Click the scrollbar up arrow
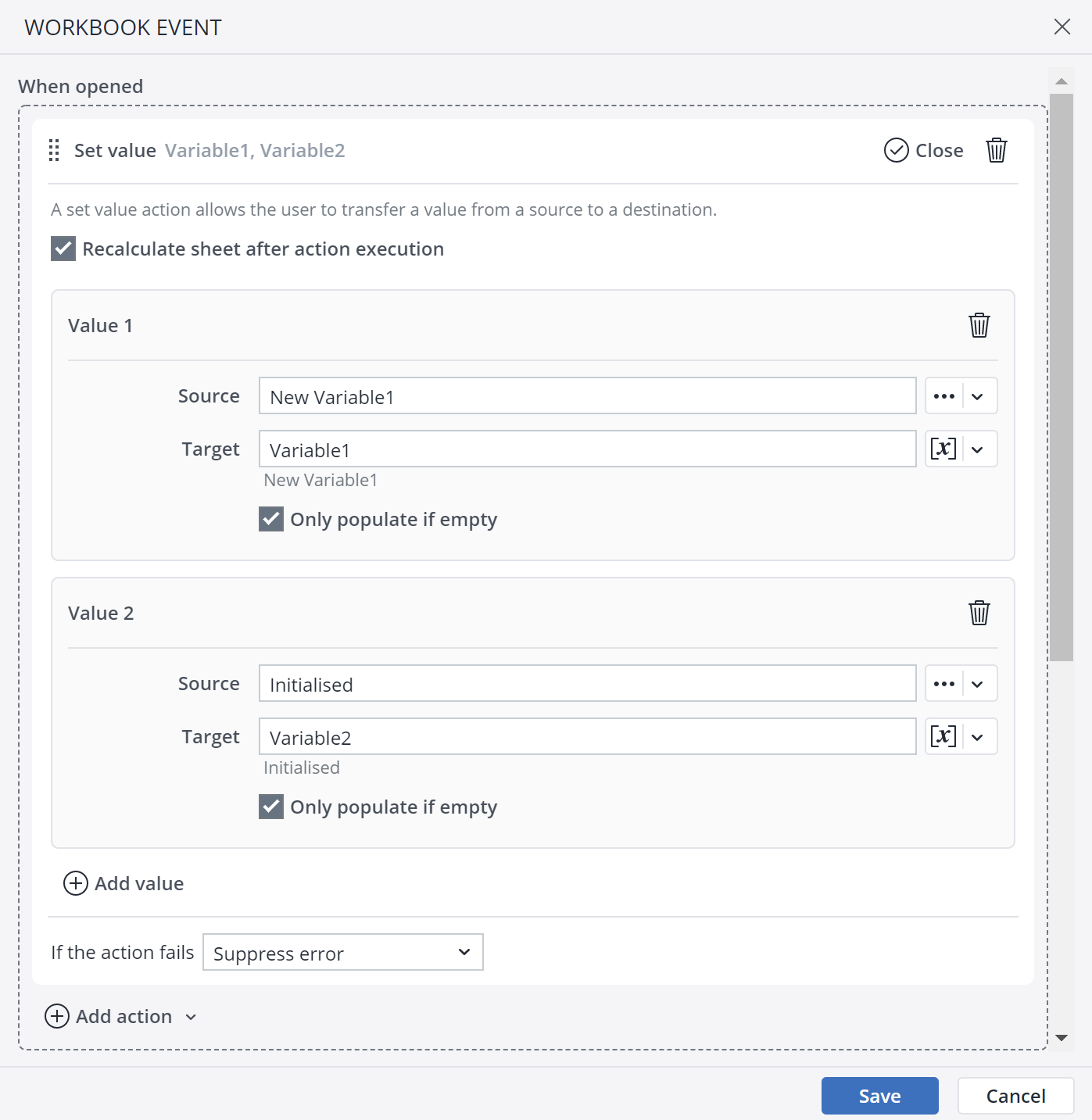The height and width of the screenshot is (1120, 1092). tap(1062, 81)
